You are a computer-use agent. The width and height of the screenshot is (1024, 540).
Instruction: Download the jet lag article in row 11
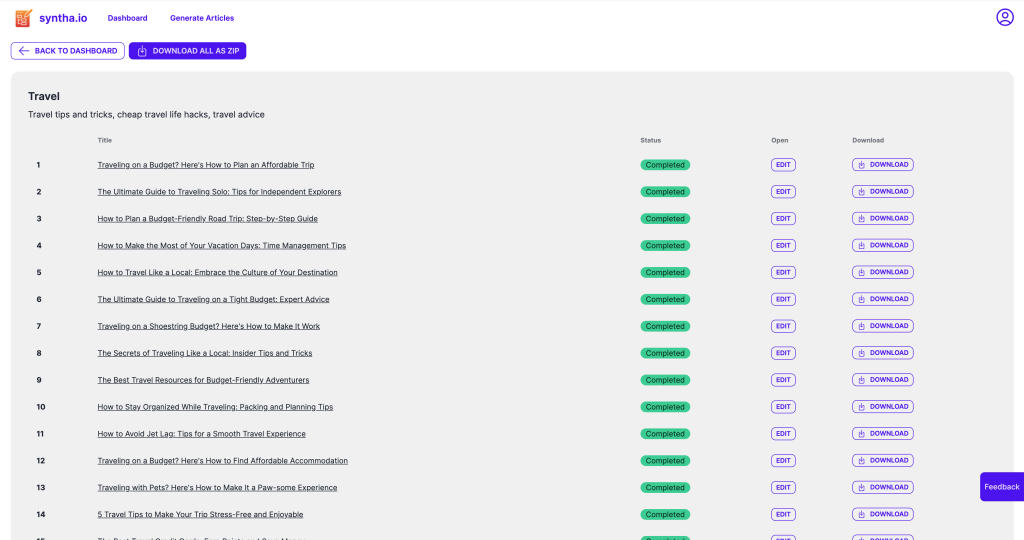pos(882,434)
